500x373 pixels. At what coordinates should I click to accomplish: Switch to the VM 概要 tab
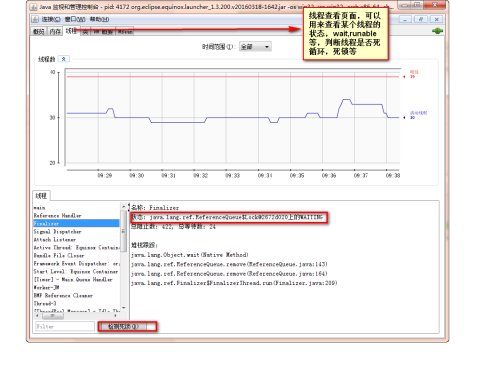tap(103, 32)
